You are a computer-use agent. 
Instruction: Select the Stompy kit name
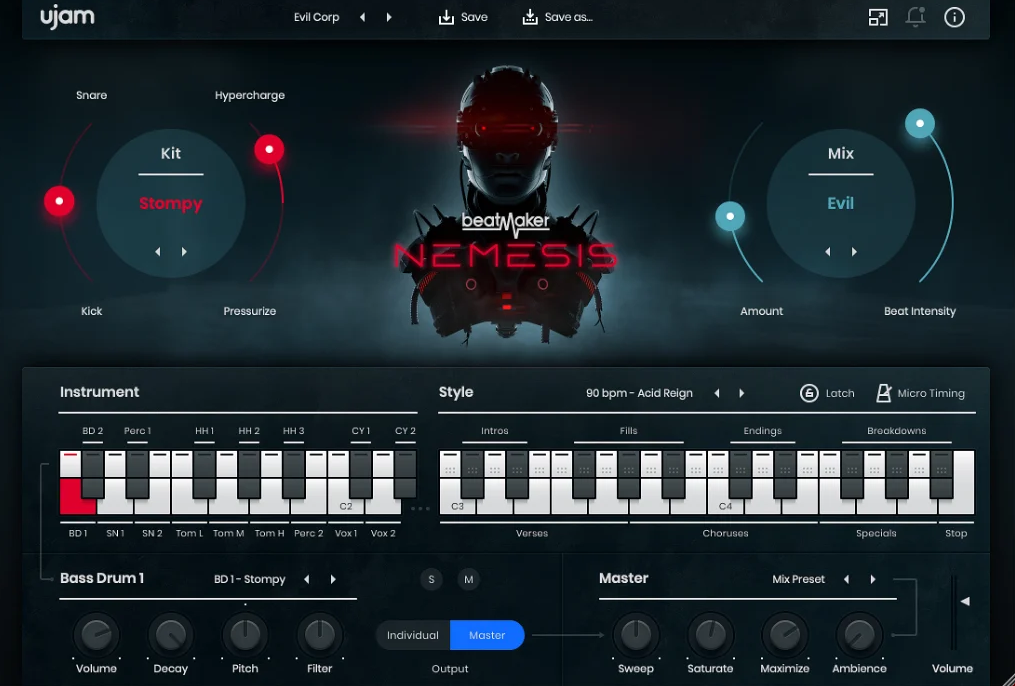pyautogui.click(x=170, y=203)
